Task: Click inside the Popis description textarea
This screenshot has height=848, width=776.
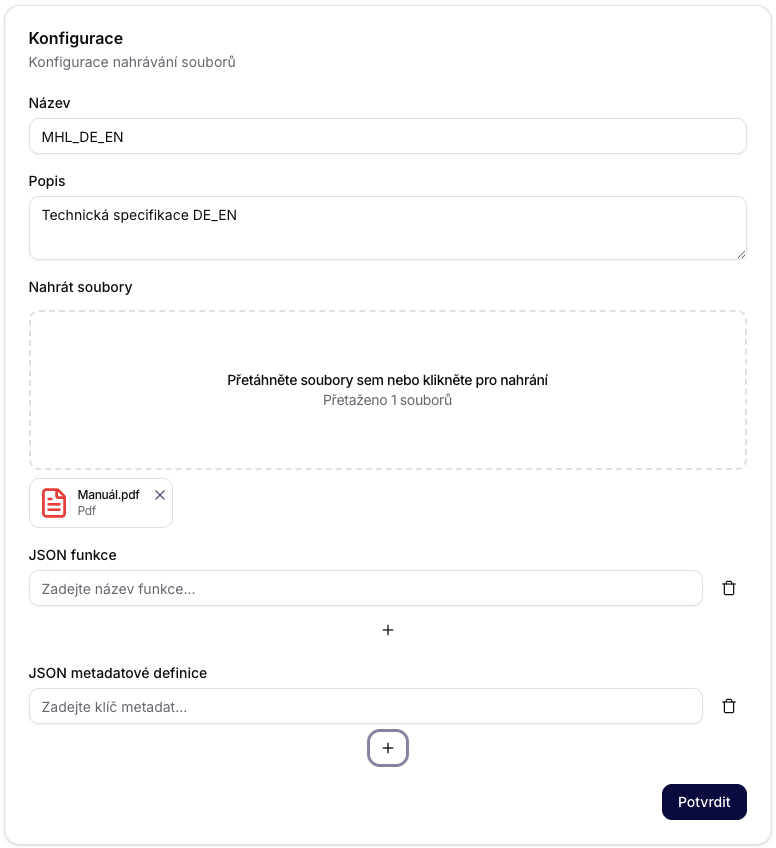Action: pos(388,227)
